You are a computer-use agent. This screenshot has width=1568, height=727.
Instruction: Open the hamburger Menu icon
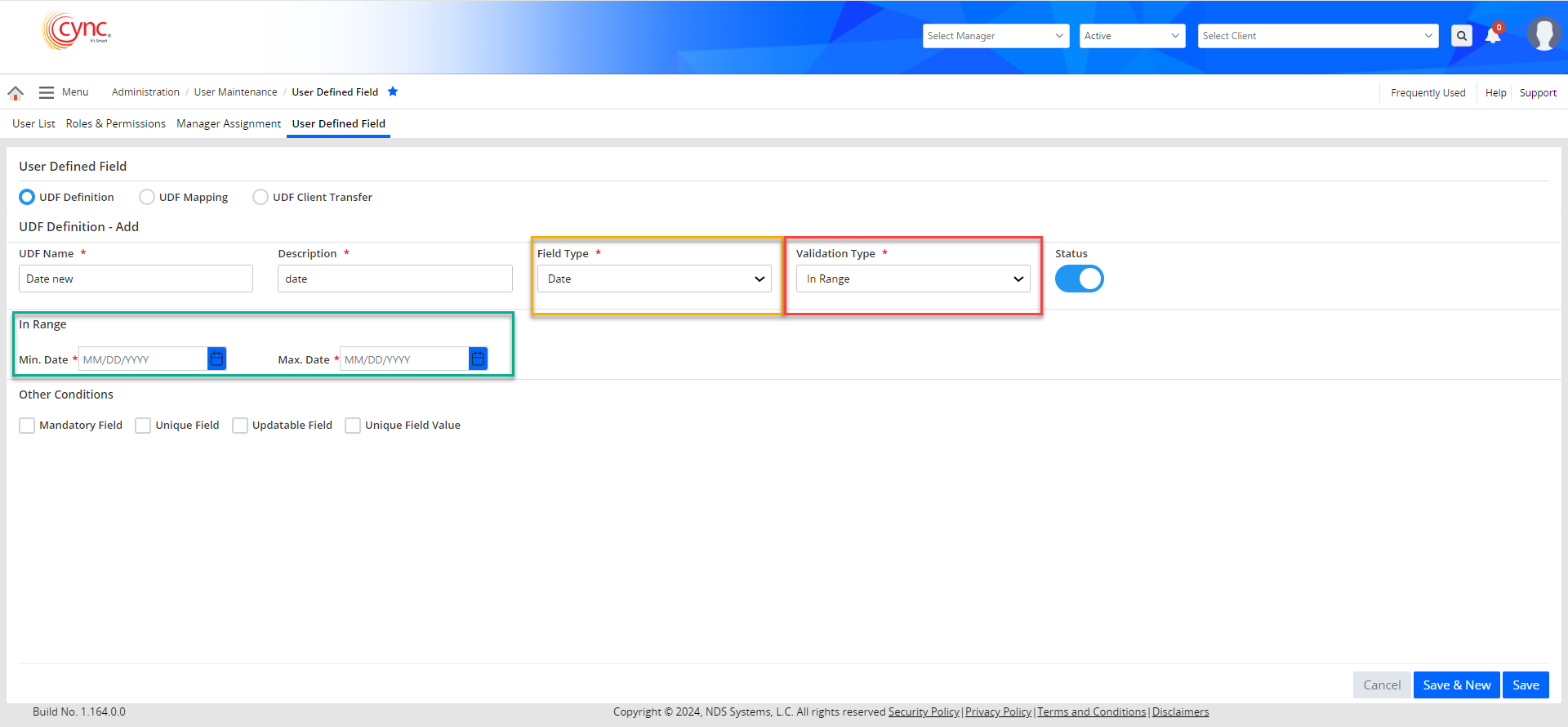point(47,92)
